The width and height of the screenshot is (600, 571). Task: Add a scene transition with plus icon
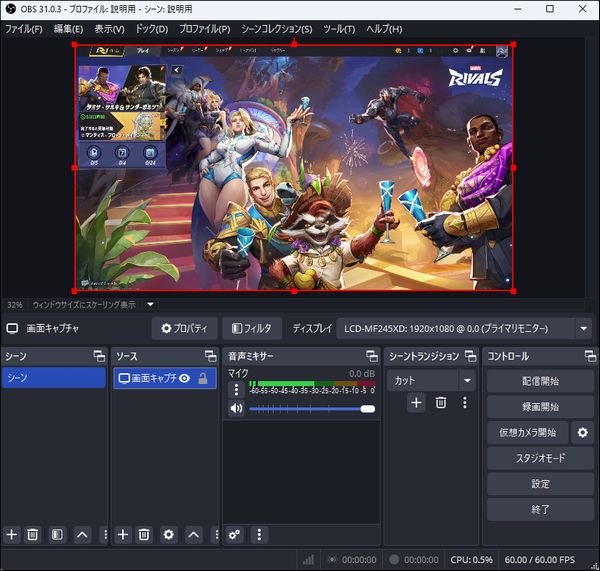[x=416, y=403]
